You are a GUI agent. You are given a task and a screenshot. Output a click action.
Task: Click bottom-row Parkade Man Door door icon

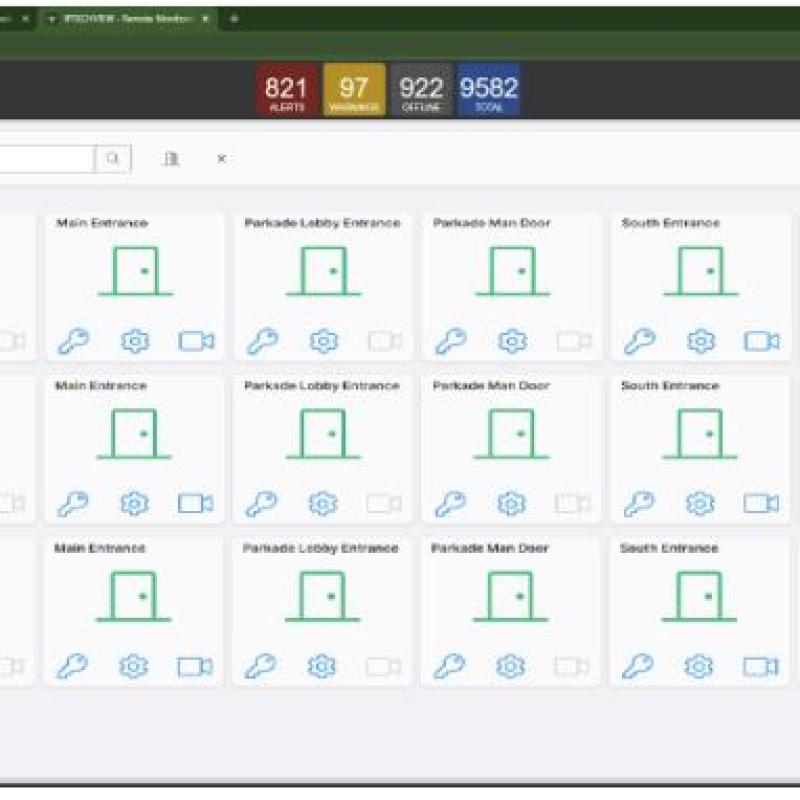coord(510,596)
